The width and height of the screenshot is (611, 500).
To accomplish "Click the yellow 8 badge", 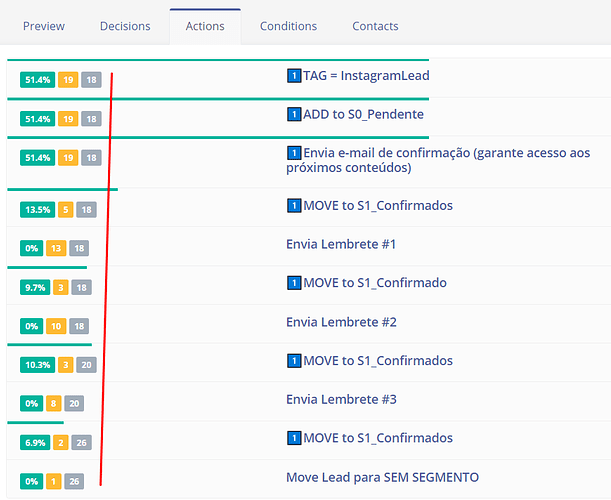I will coord(53,403).
